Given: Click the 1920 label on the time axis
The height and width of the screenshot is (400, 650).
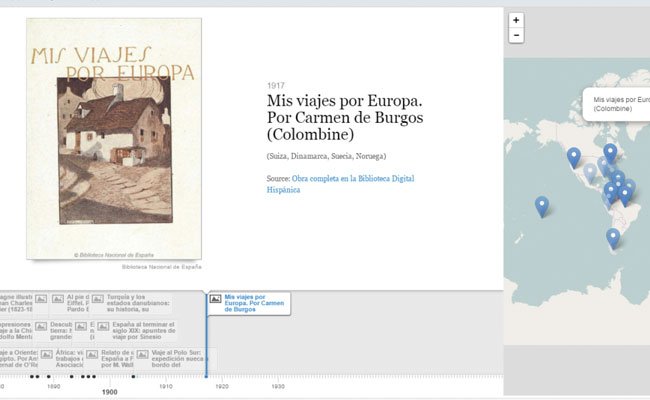Looking at the screenshot, I should [222, 386].
